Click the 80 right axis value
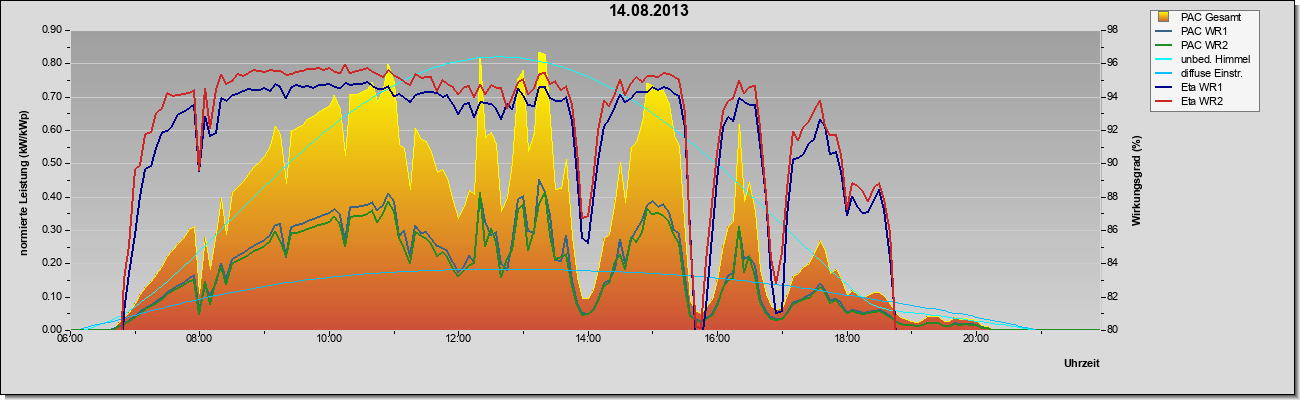This screenshot has width=1300, height=400. [1108, 330]
